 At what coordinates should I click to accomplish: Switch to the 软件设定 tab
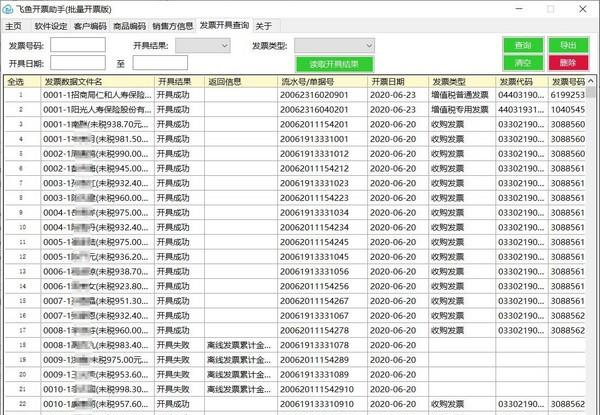(x=51, y=26)
